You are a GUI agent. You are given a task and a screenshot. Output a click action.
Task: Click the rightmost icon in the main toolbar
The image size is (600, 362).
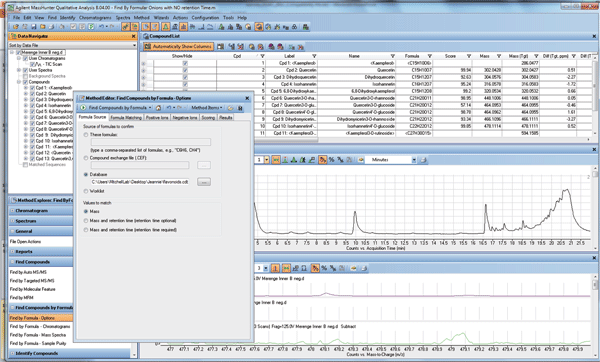point(305,27)
